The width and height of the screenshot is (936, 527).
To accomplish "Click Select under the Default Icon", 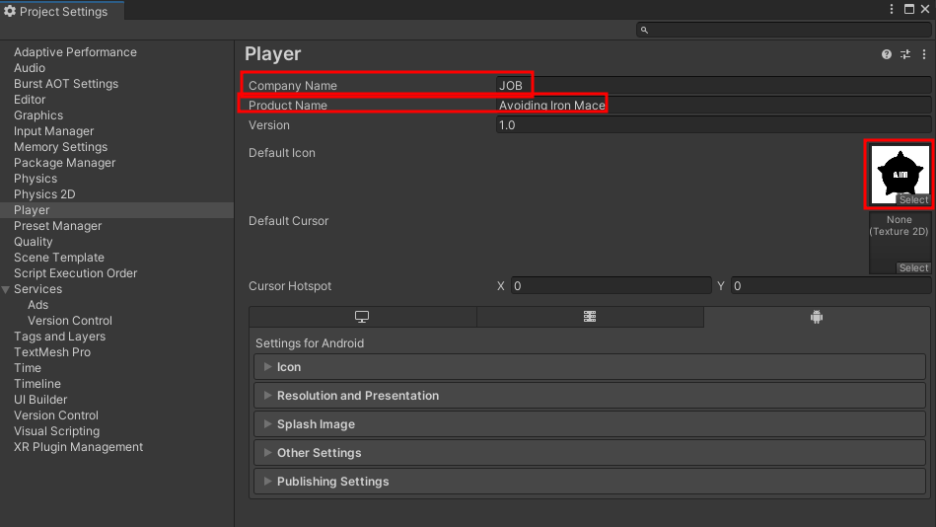I will pos(913,200).
